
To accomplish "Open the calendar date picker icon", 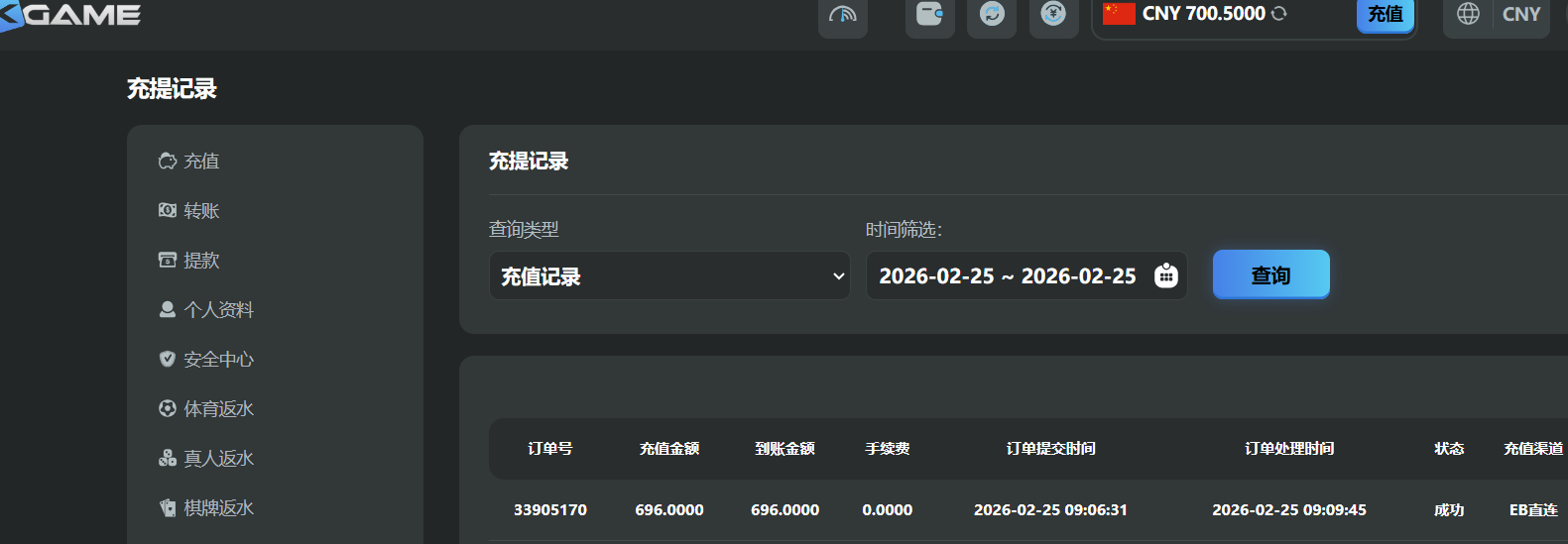I will coord(1166,275).
